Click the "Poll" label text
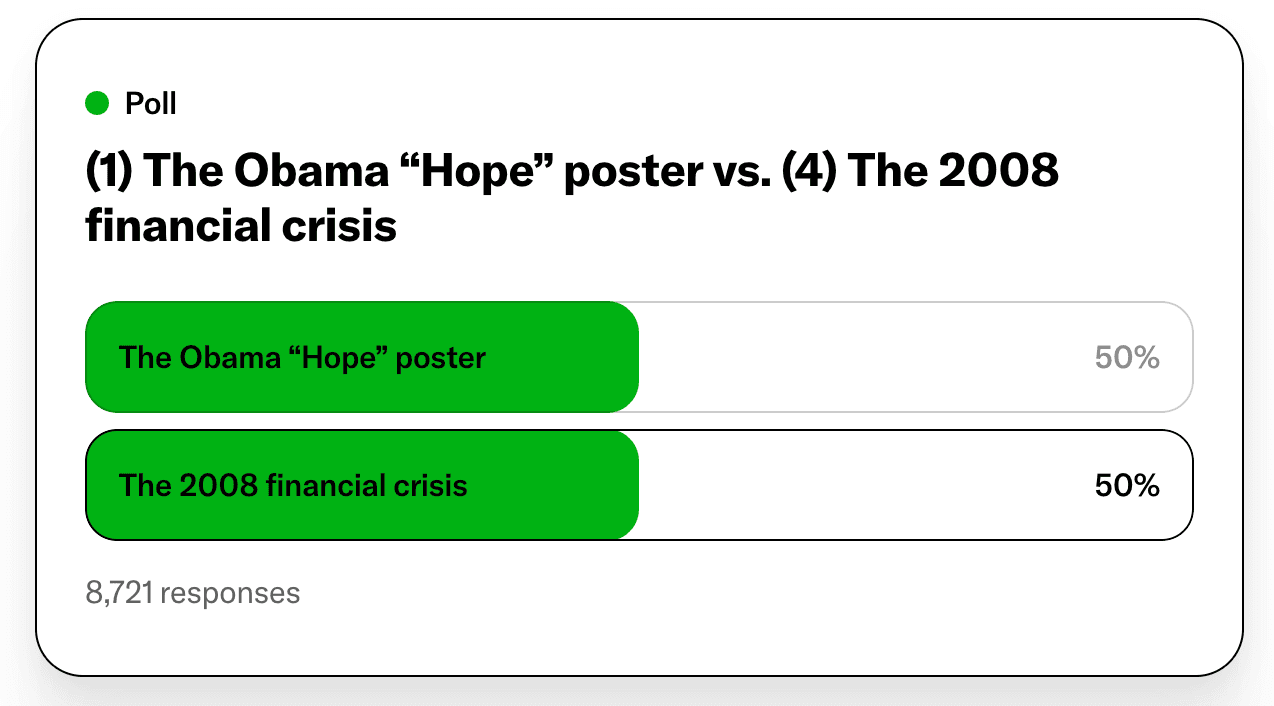 tap(150, 103)
